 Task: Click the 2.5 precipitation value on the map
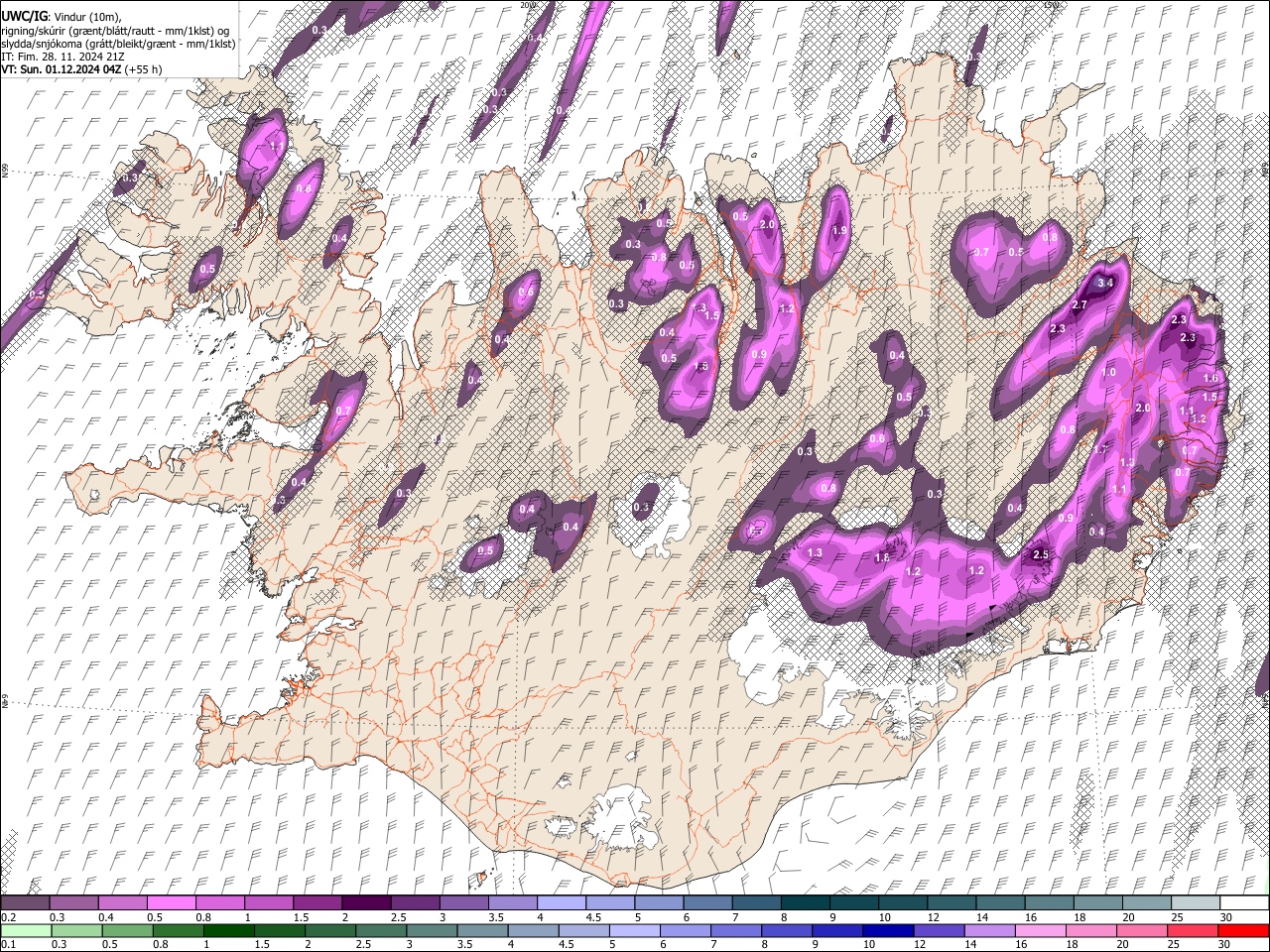pos(1041,554)
